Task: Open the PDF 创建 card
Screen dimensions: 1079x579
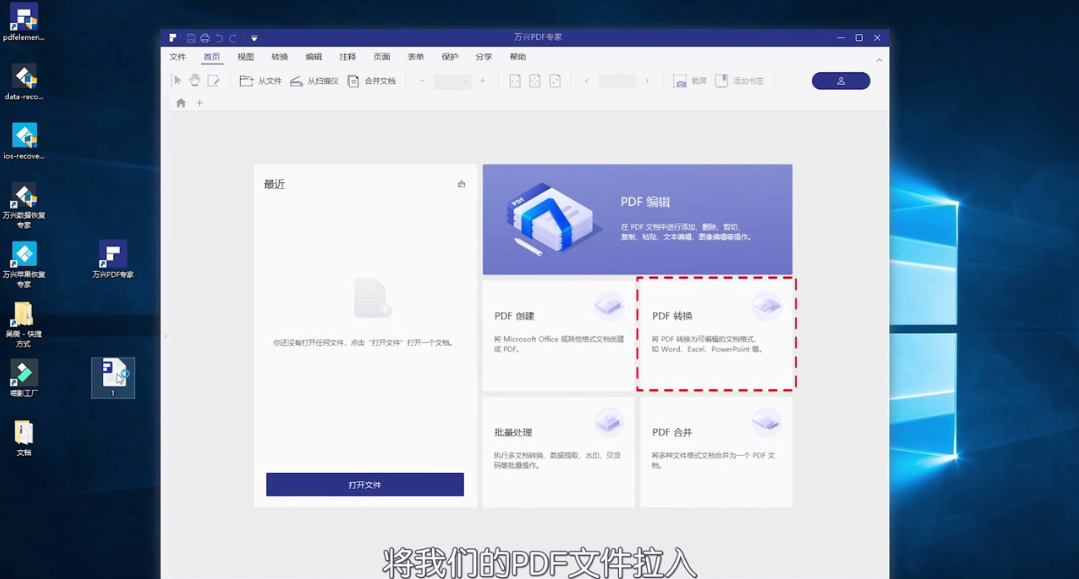Action: click(x=559, y=335)
